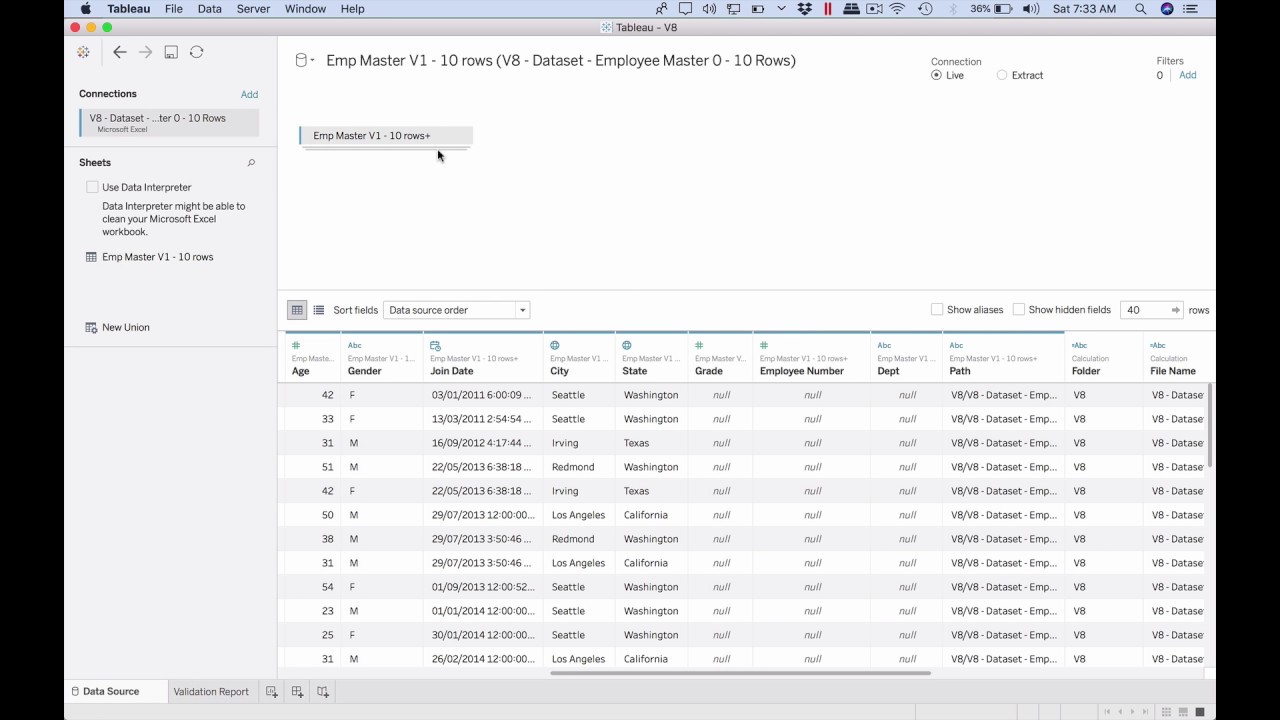Create a new dashboard from the bottom tab bar

pyautogui.click(x=297, y=691)
